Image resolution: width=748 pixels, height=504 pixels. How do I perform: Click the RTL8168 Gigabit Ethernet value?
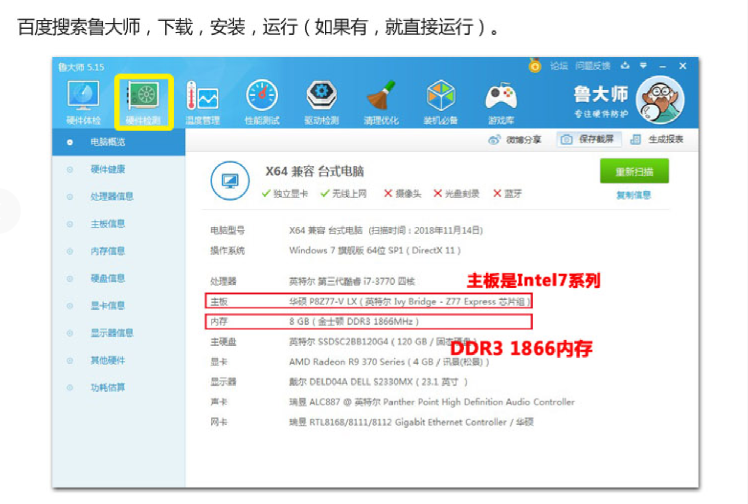pyautogui.click(x=411, y=422)
